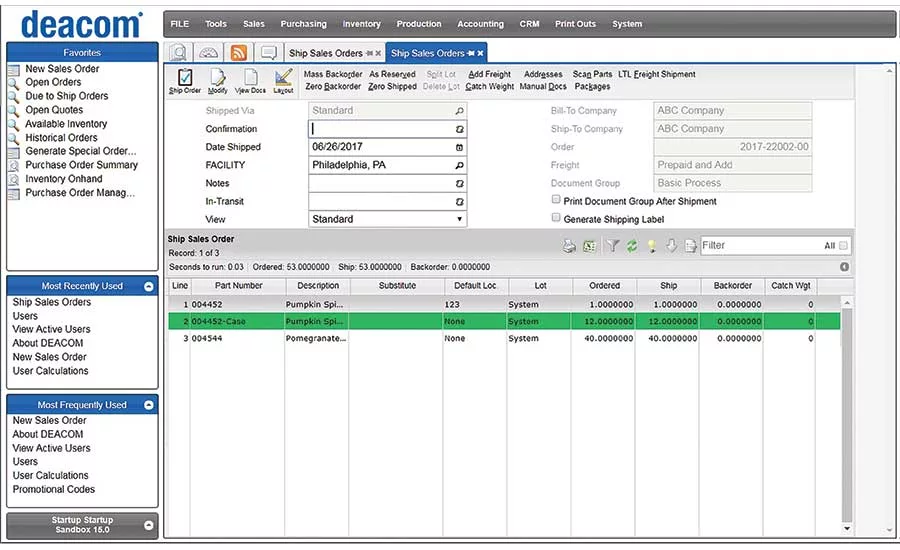Screen dimensions: 900x550
Task: Click As Reserved button
Action: (x=392, y=75)
